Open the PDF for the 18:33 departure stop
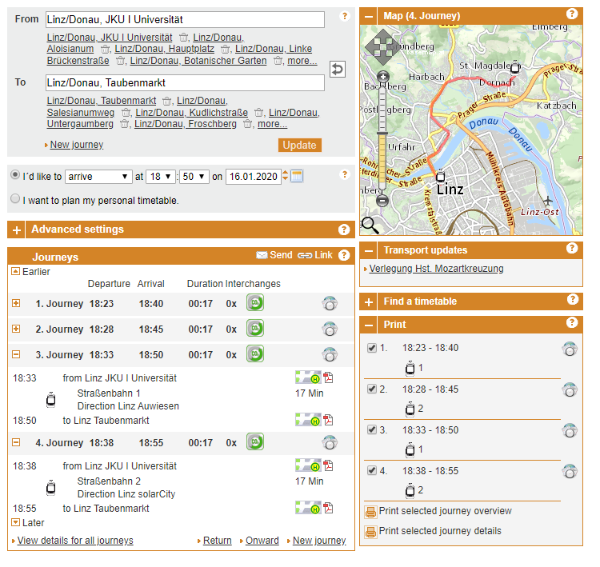This screenshot has width=600, height=567. tap(328, 378)
